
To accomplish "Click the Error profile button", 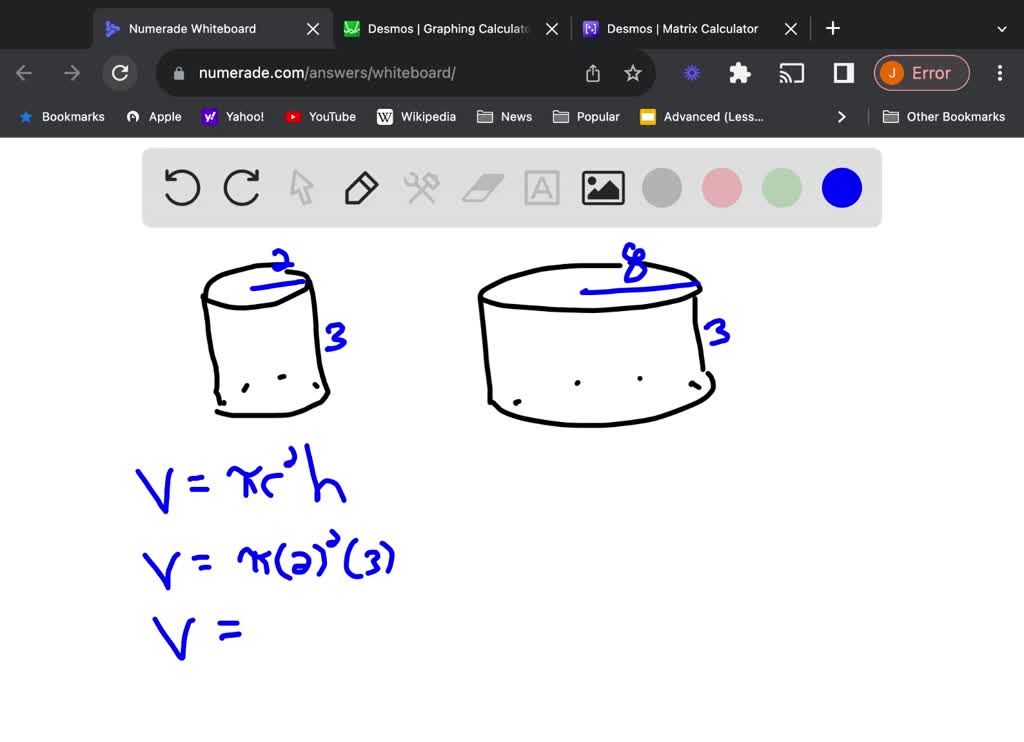I will coord(921,73).
